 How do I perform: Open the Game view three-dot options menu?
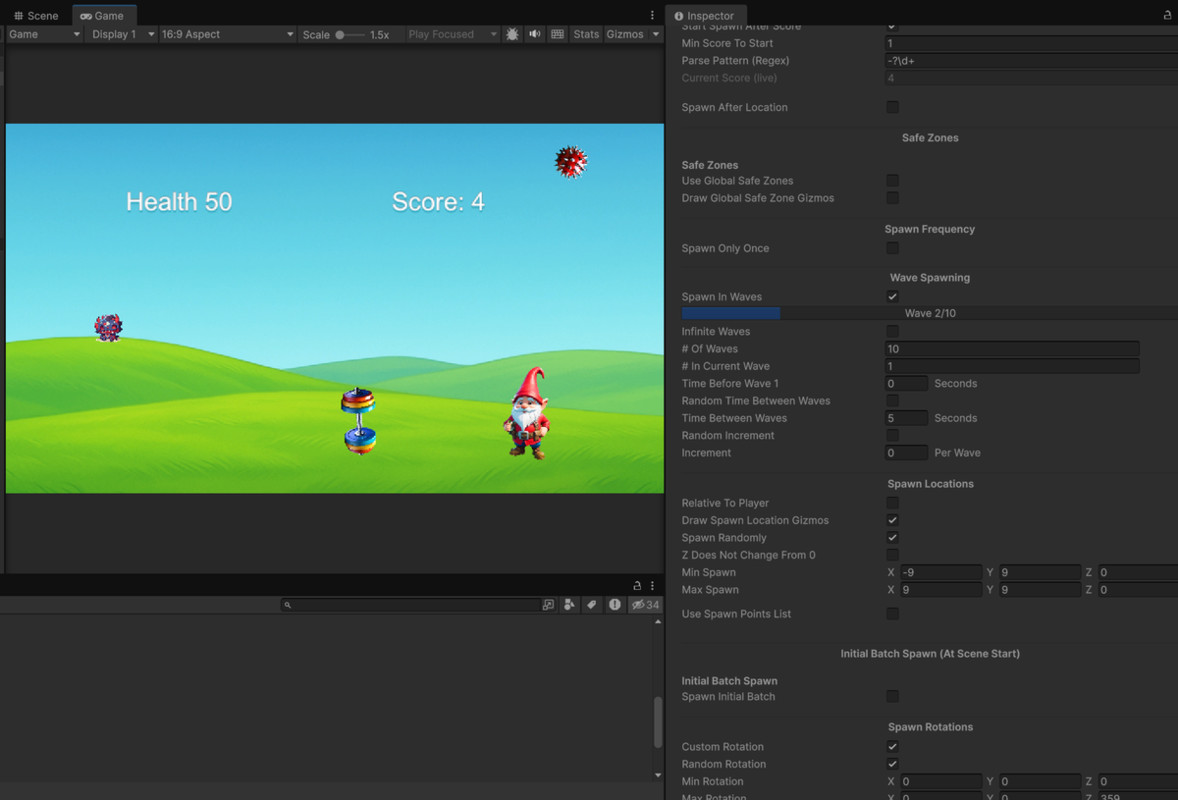coord(652,16)
